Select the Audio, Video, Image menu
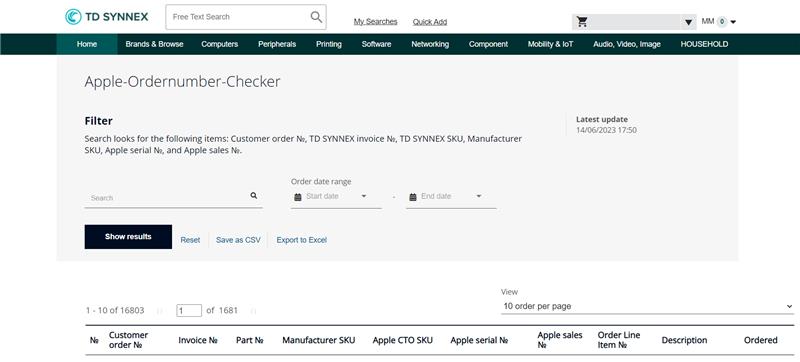 (627, 44)
